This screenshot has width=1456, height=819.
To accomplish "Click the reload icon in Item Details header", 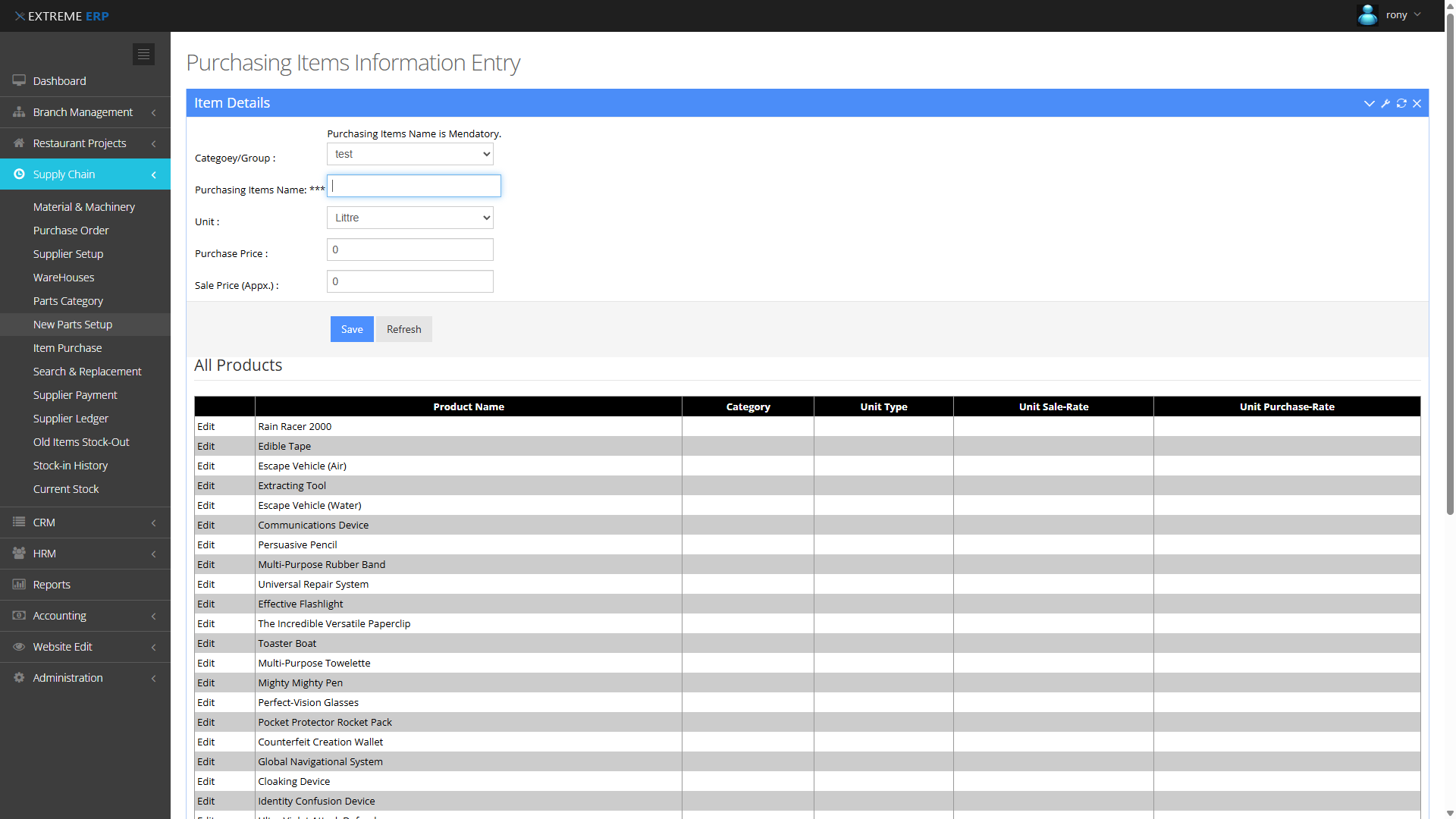I will tap(1401, 104).
